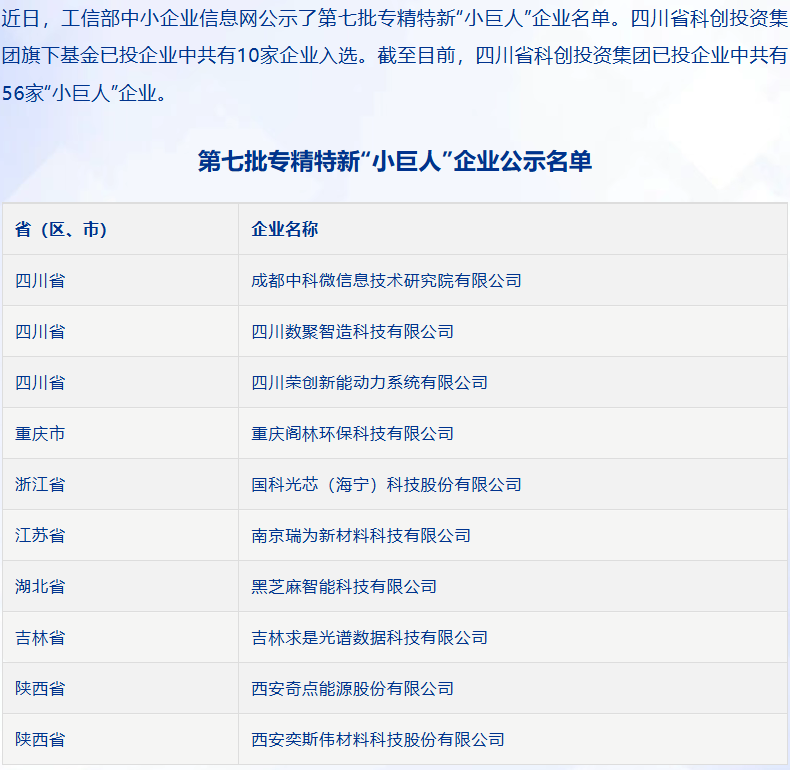Select 成都中科微信息技术研究院有限公司 in the table
790x770 pixels.
click(386, 281)
